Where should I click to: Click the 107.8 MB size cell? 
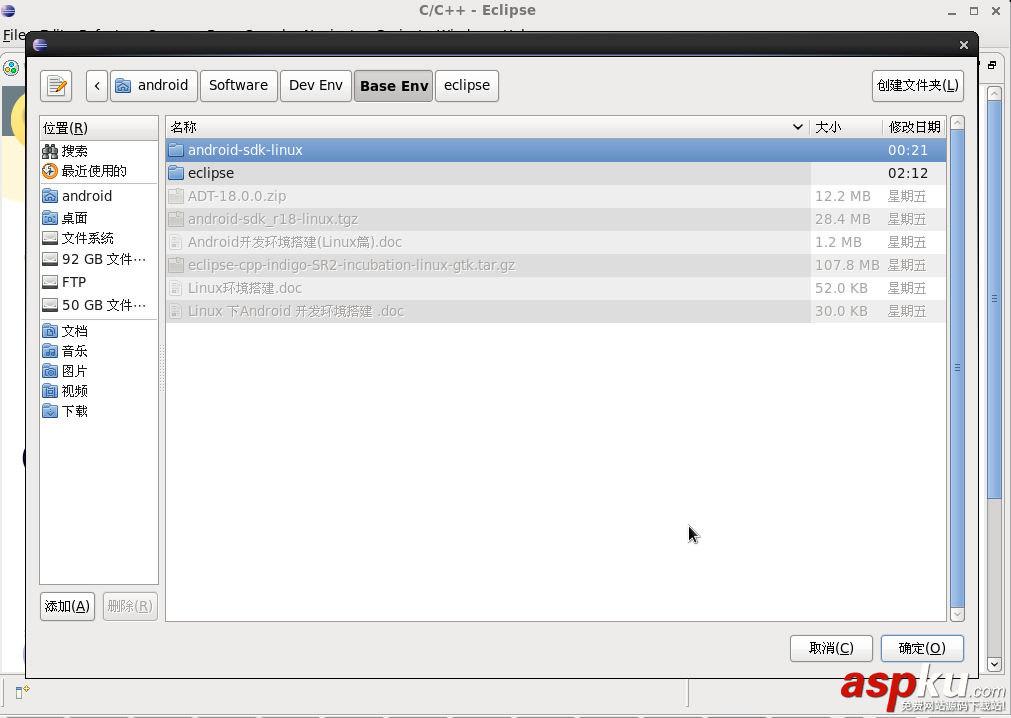[847, 265]
